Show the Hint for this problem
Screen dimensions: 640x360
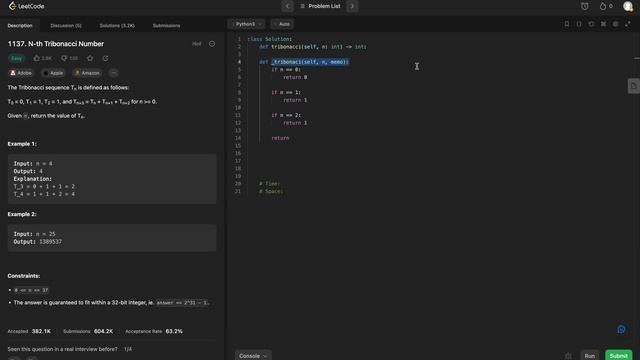point(197,44)
